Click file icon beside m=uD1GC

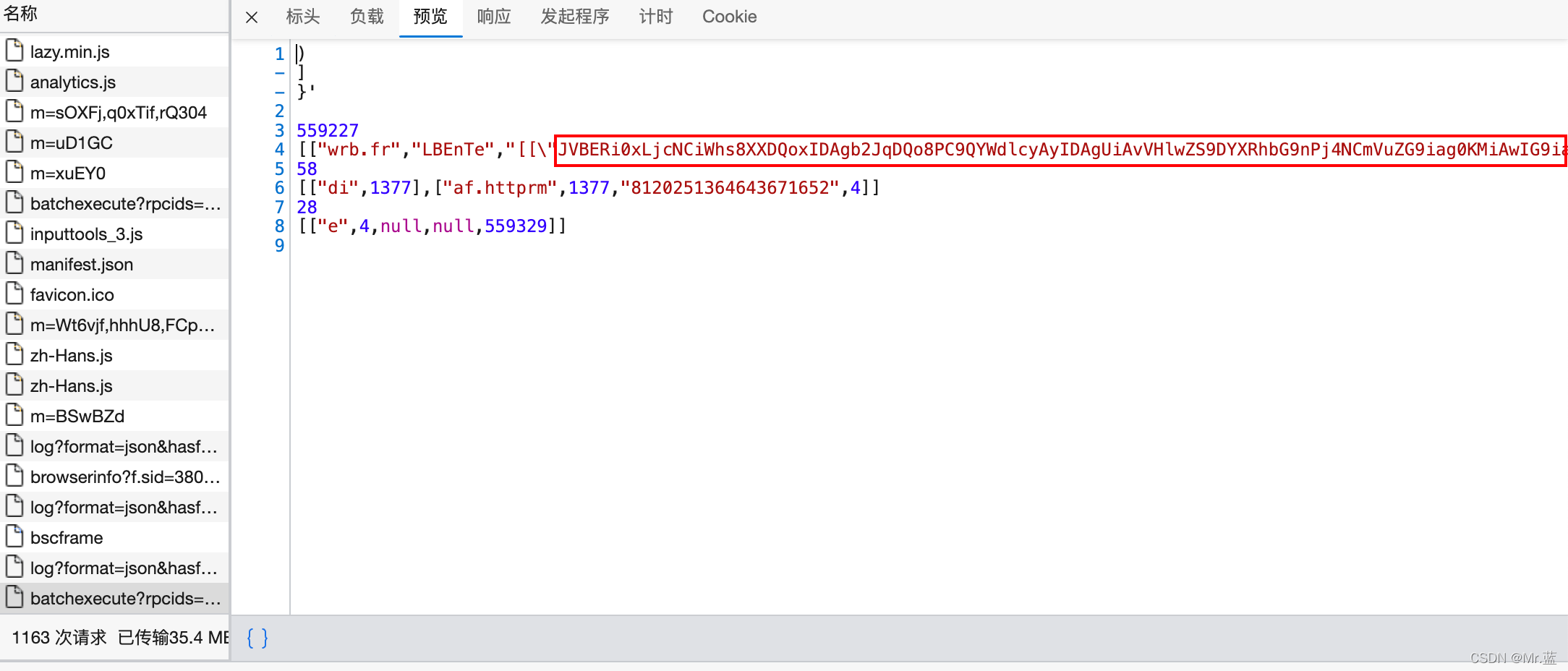[x=14, y=142]
